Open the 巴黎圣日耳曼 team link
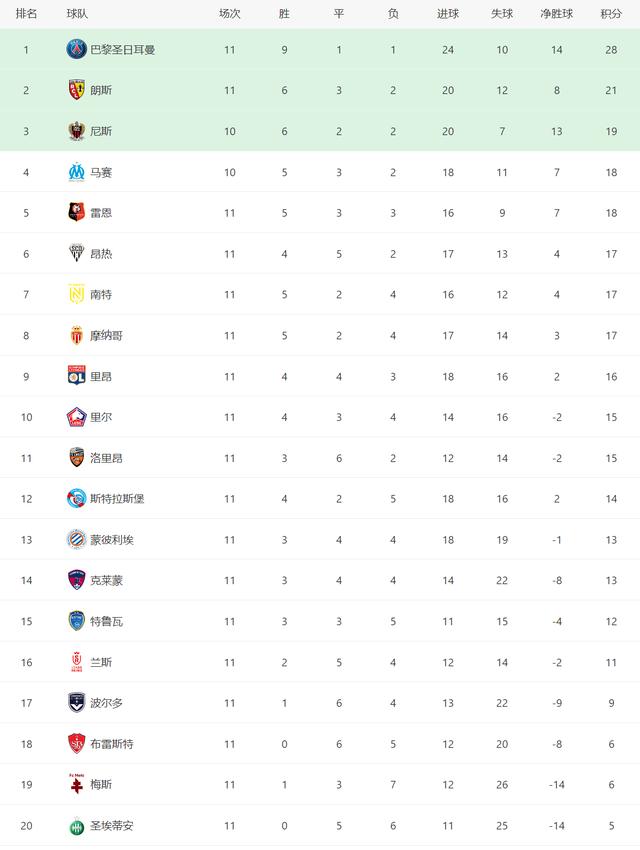The width and height of the screenshot is (640, 850). click(122, 49)
